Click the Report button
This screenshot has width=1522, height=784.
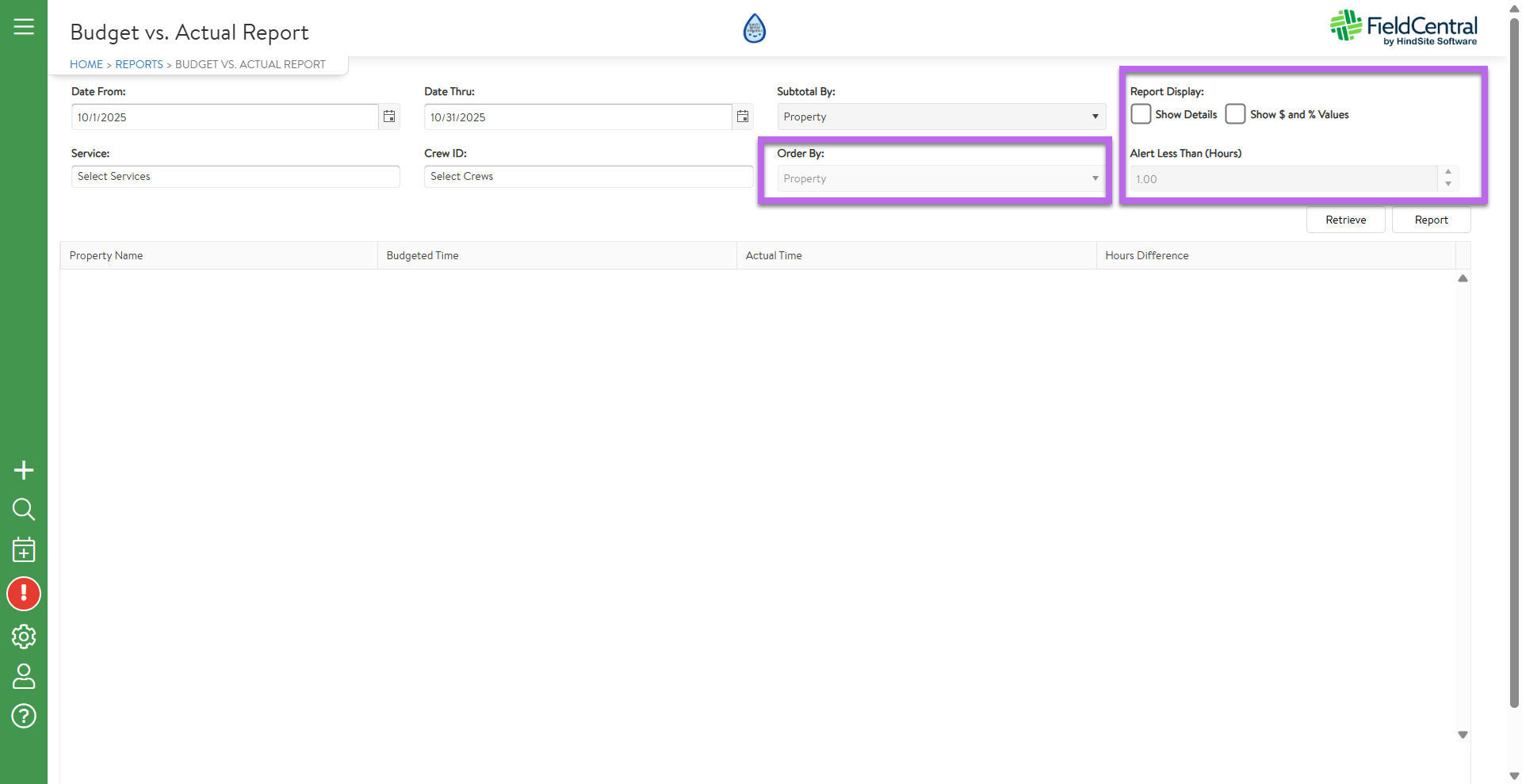[1431, 220]
